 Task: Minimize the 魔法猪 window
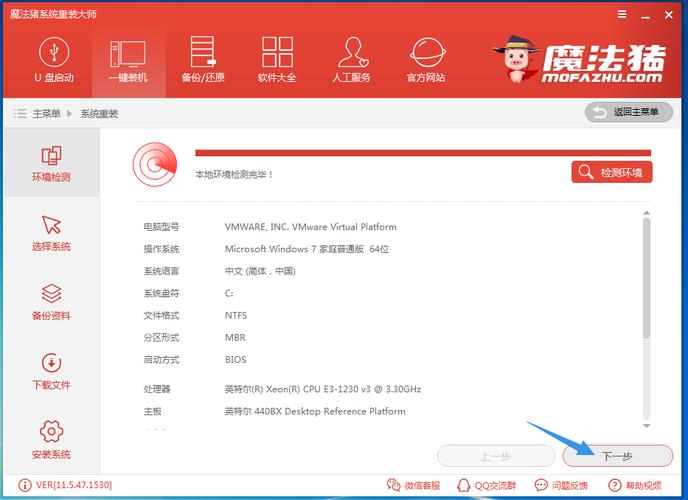pos(645,16)
